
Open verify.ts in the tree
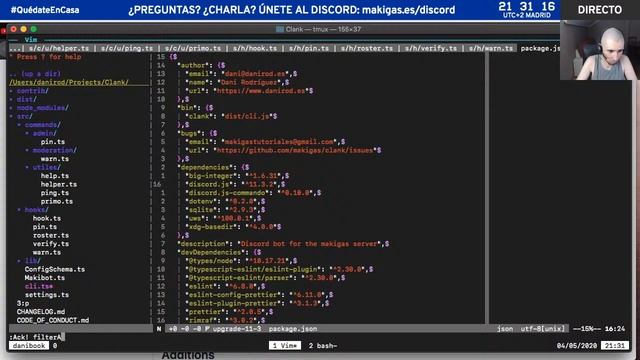click(x=51, y=244)
